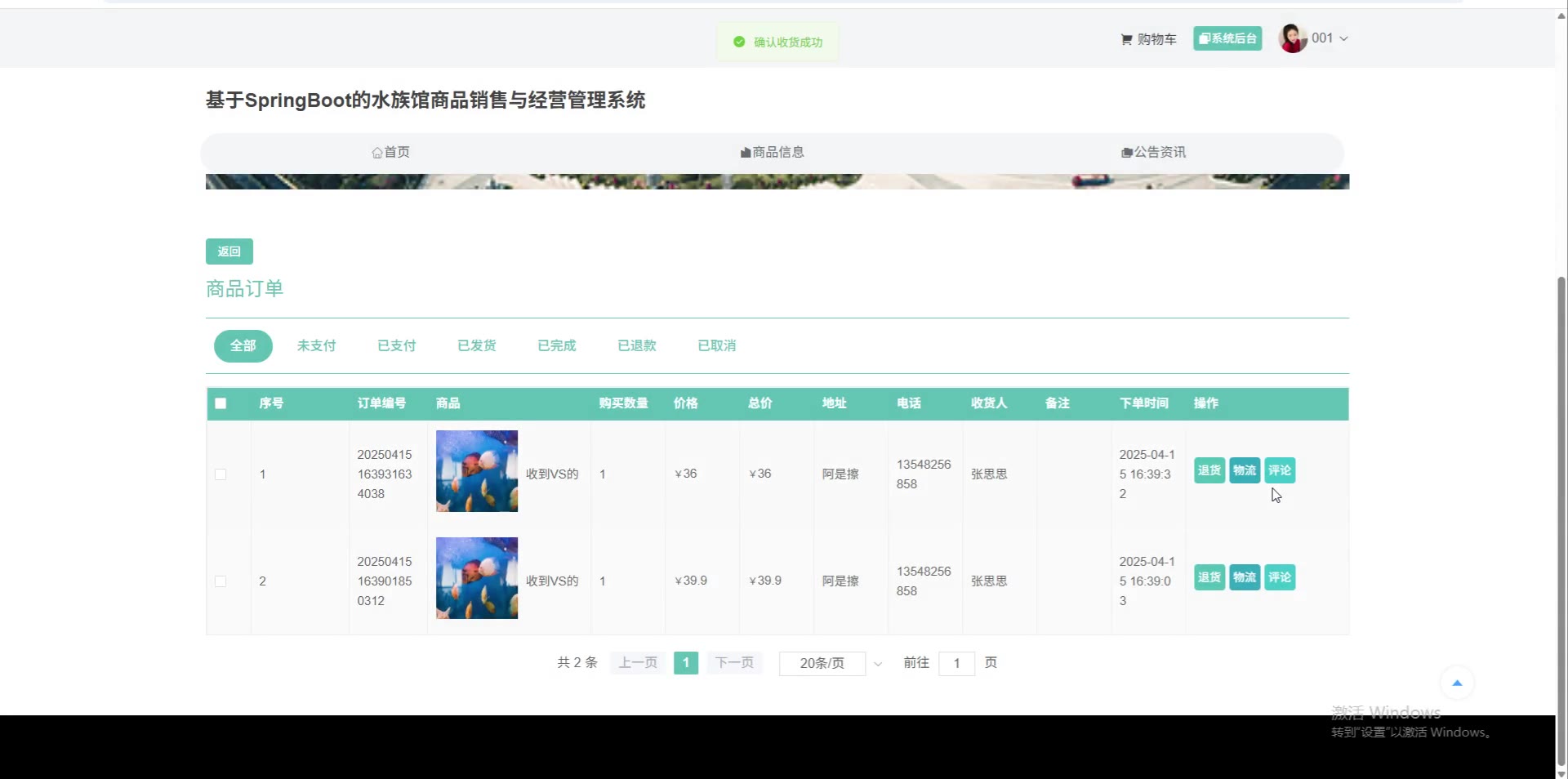Open 公告资讯 announcements menu

point(1153,153)
